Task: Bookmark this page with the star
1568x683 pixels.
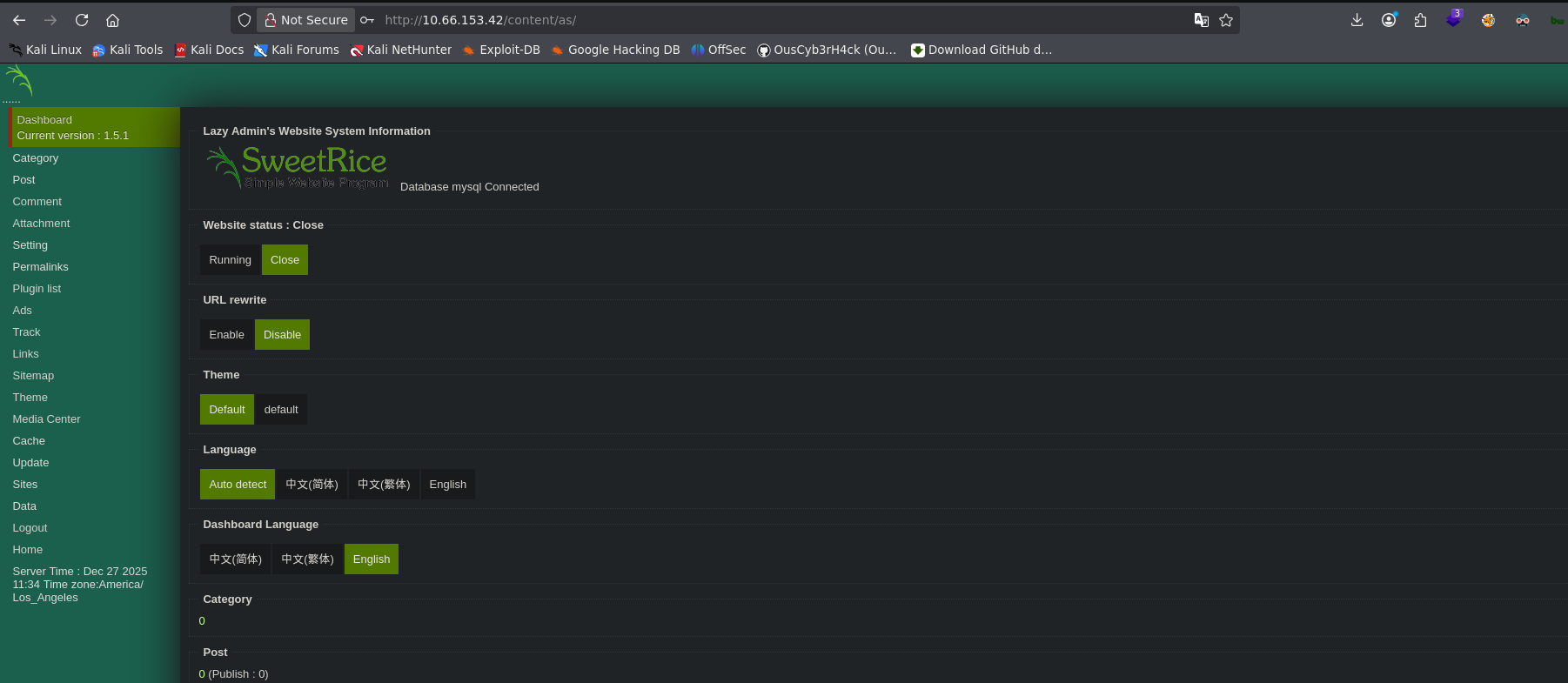Action: 1226,20
